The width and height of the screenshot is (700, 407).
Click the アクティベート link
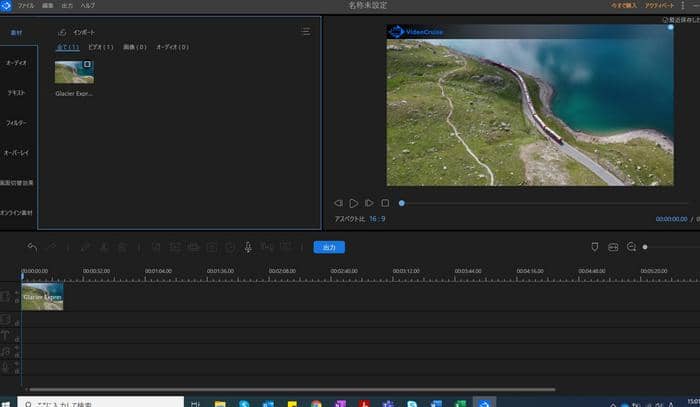659,5
